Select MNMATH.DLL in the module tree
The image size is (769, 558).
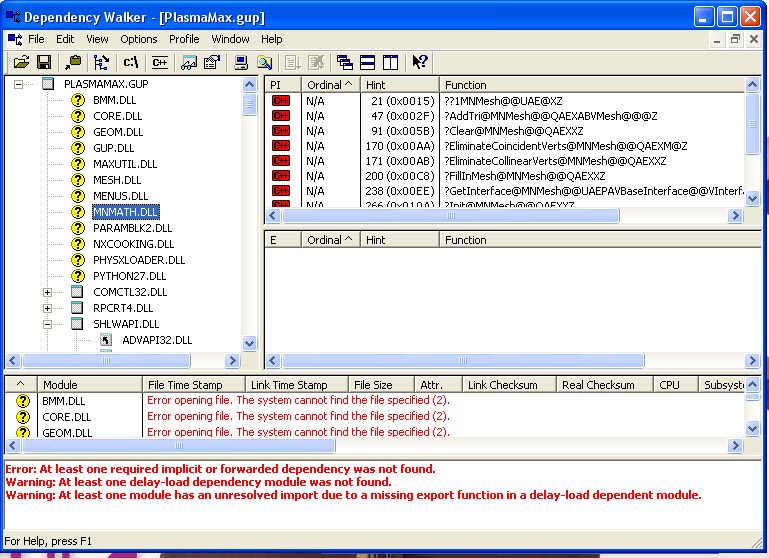pos(126,212)
